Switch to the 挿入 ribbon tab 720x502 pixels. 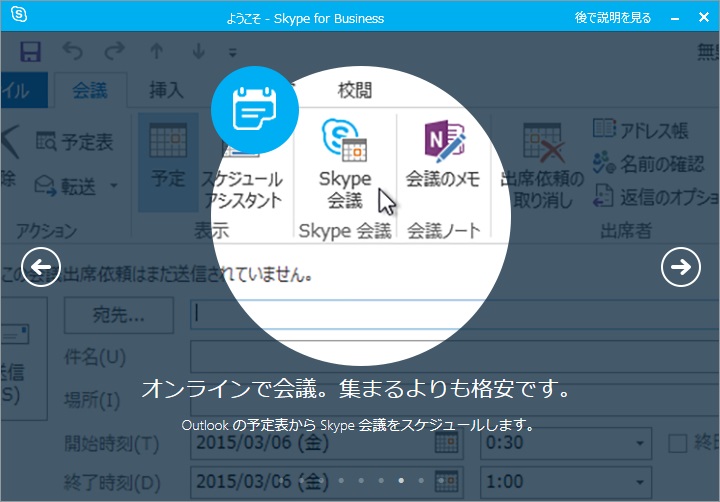pos(166,90)
